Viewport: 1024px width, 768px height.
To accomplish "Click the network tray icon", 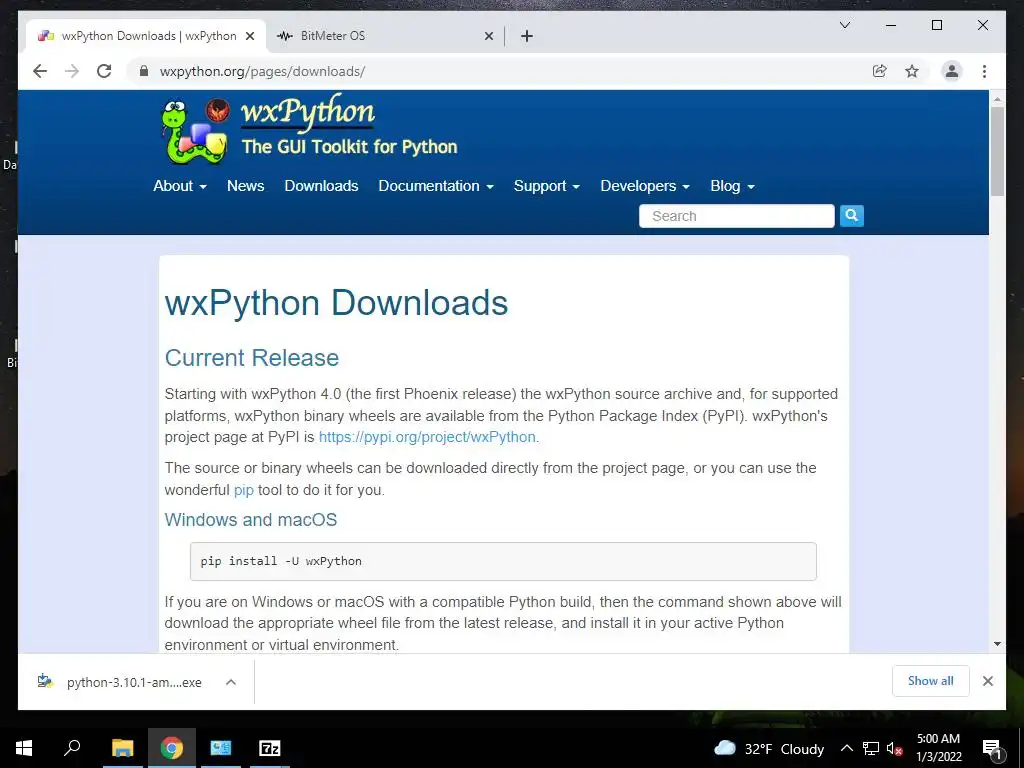I will click(x=871, y=749).
